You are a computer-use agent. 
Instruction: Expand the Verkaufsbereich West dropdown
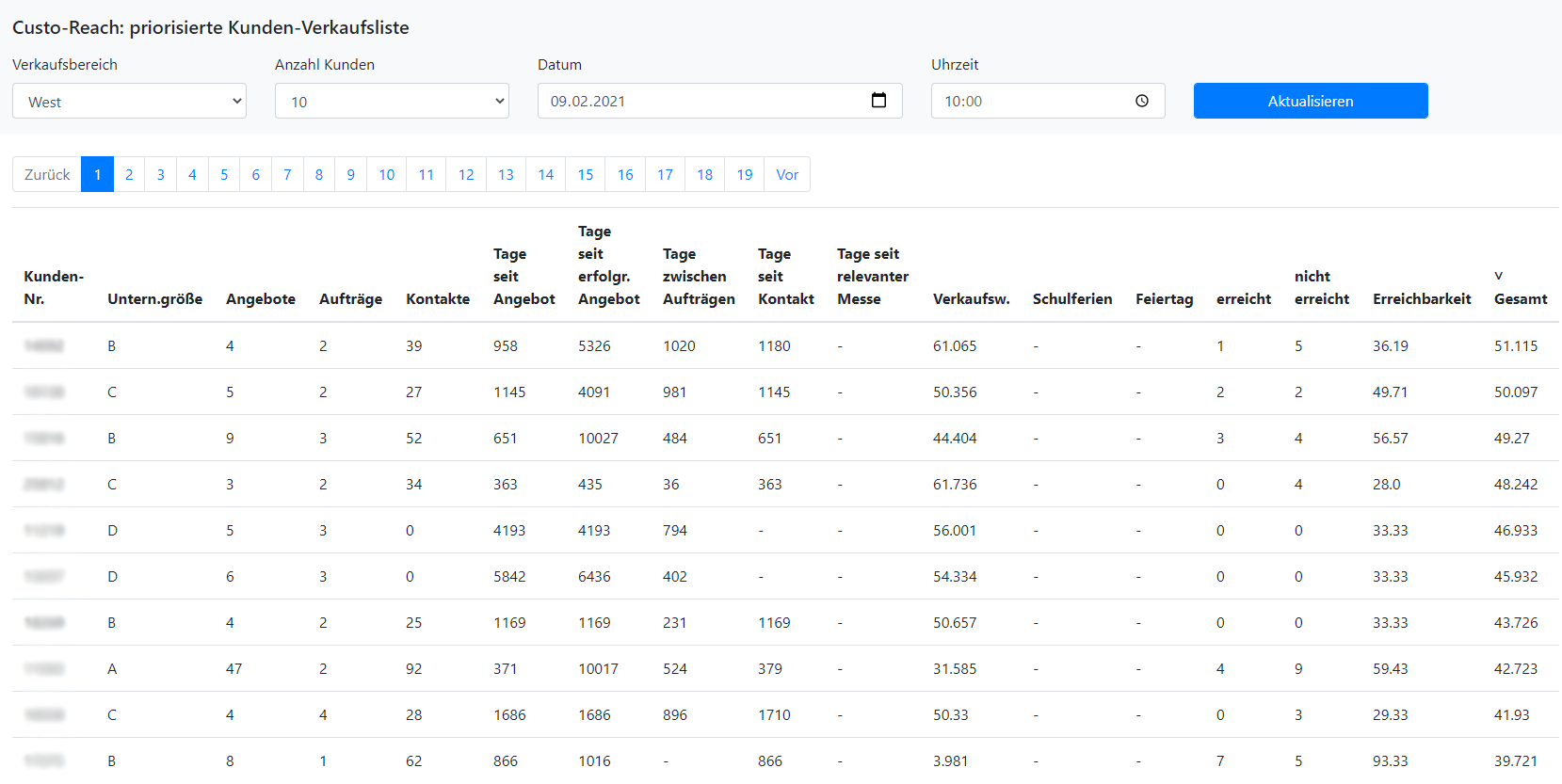click(x=129, y=101)
